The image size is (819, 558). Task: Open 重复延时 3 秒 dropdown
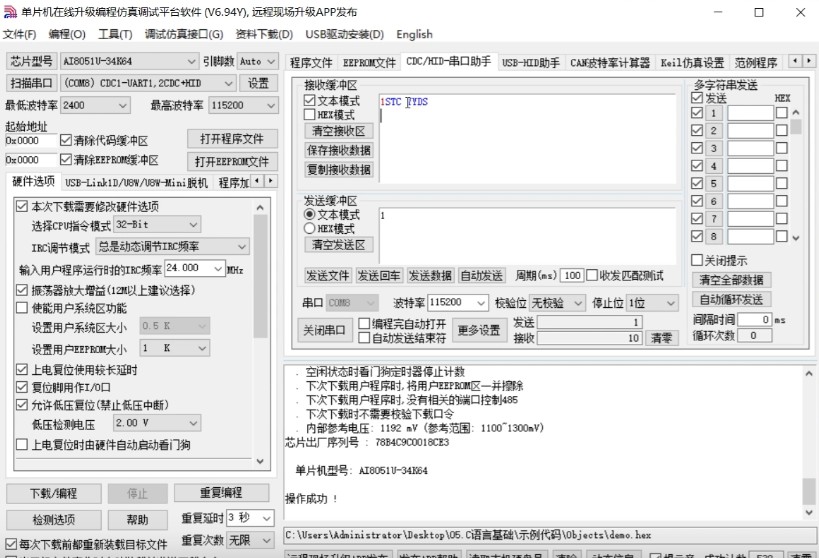coord(266,518)
